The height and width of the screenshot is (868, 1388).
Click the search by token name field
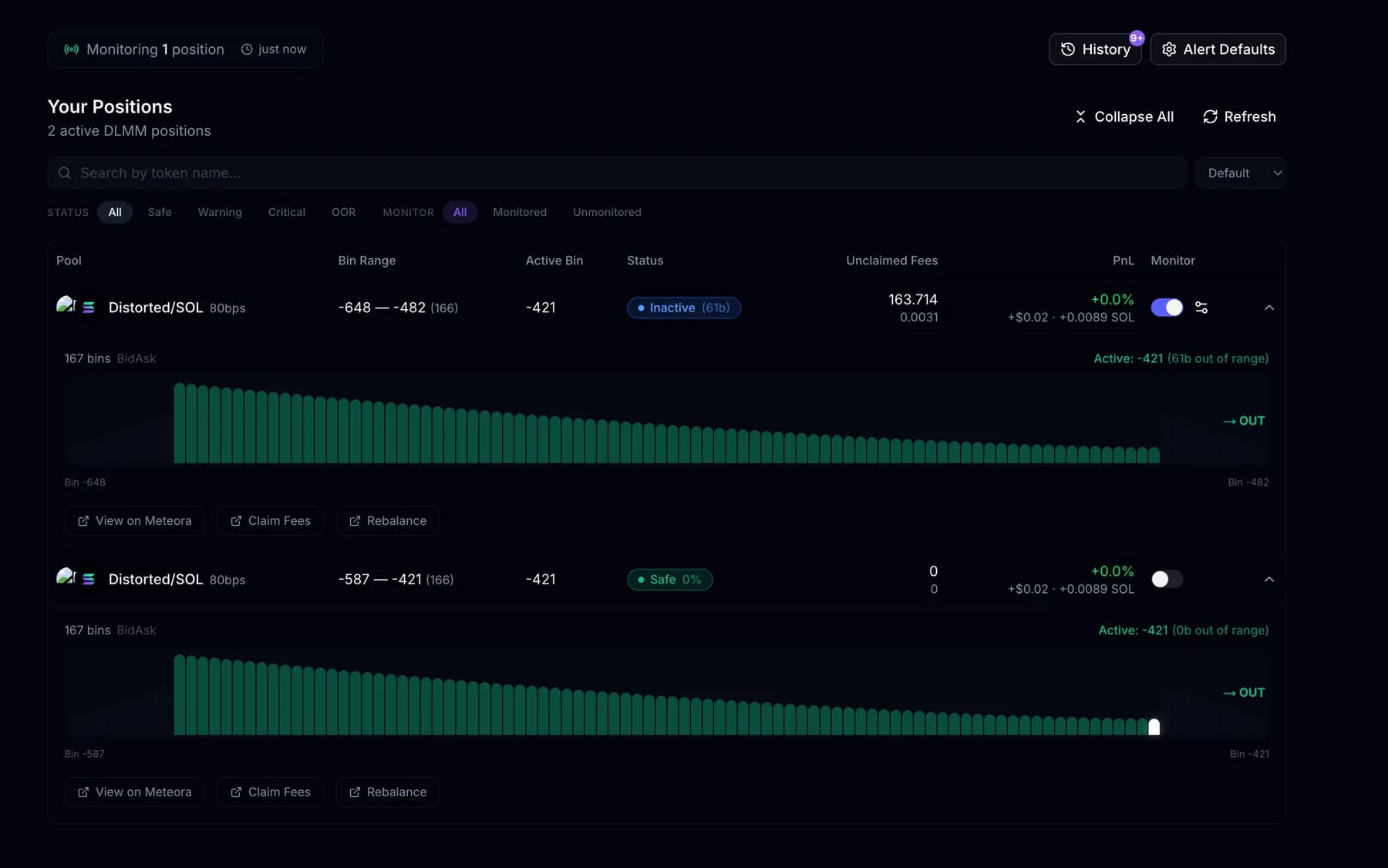617,173
